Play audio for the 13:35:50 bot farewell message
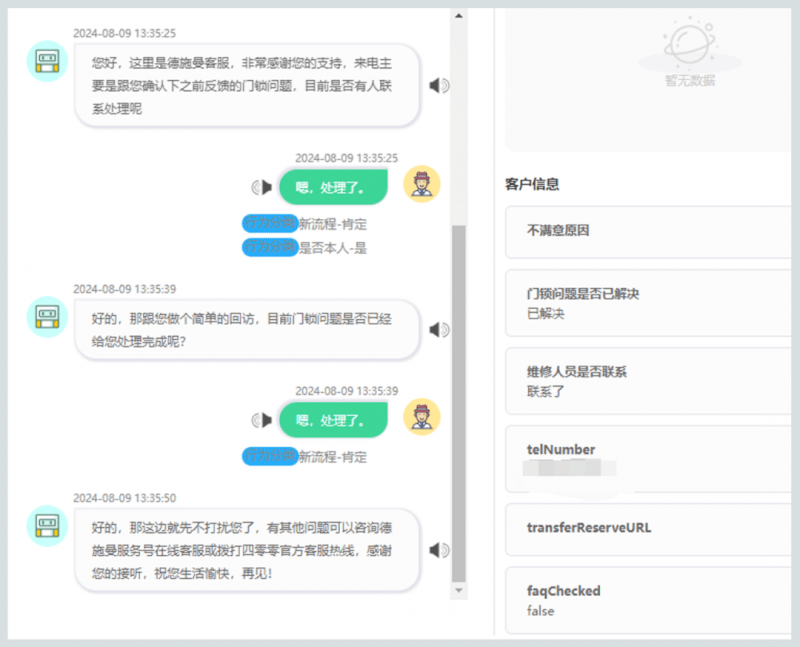800x647 pixels. coord(439,550)
